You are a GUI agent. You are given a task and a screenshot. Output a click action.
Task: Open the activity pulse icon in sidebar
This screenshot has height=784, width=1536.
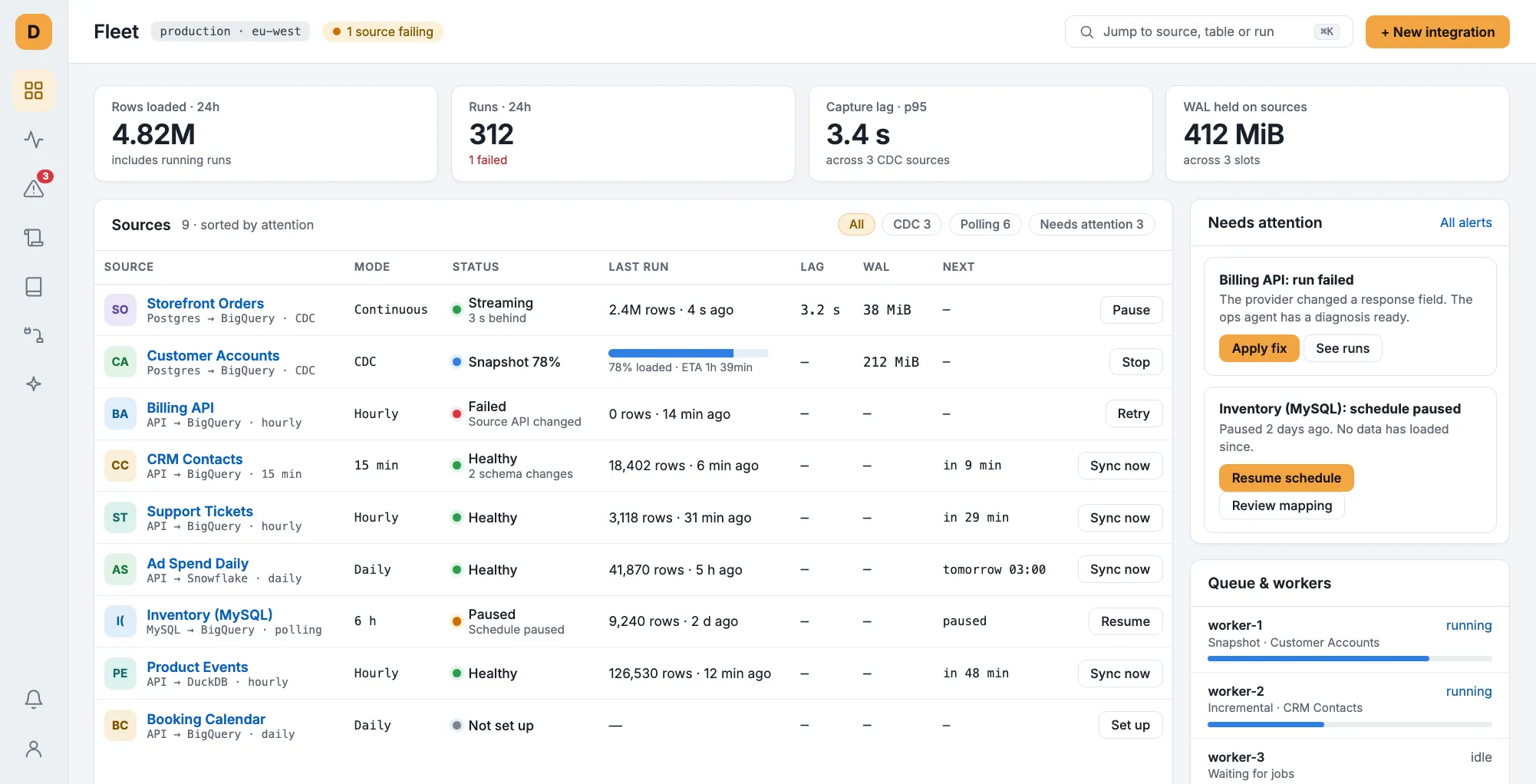(x=34, y=140)
